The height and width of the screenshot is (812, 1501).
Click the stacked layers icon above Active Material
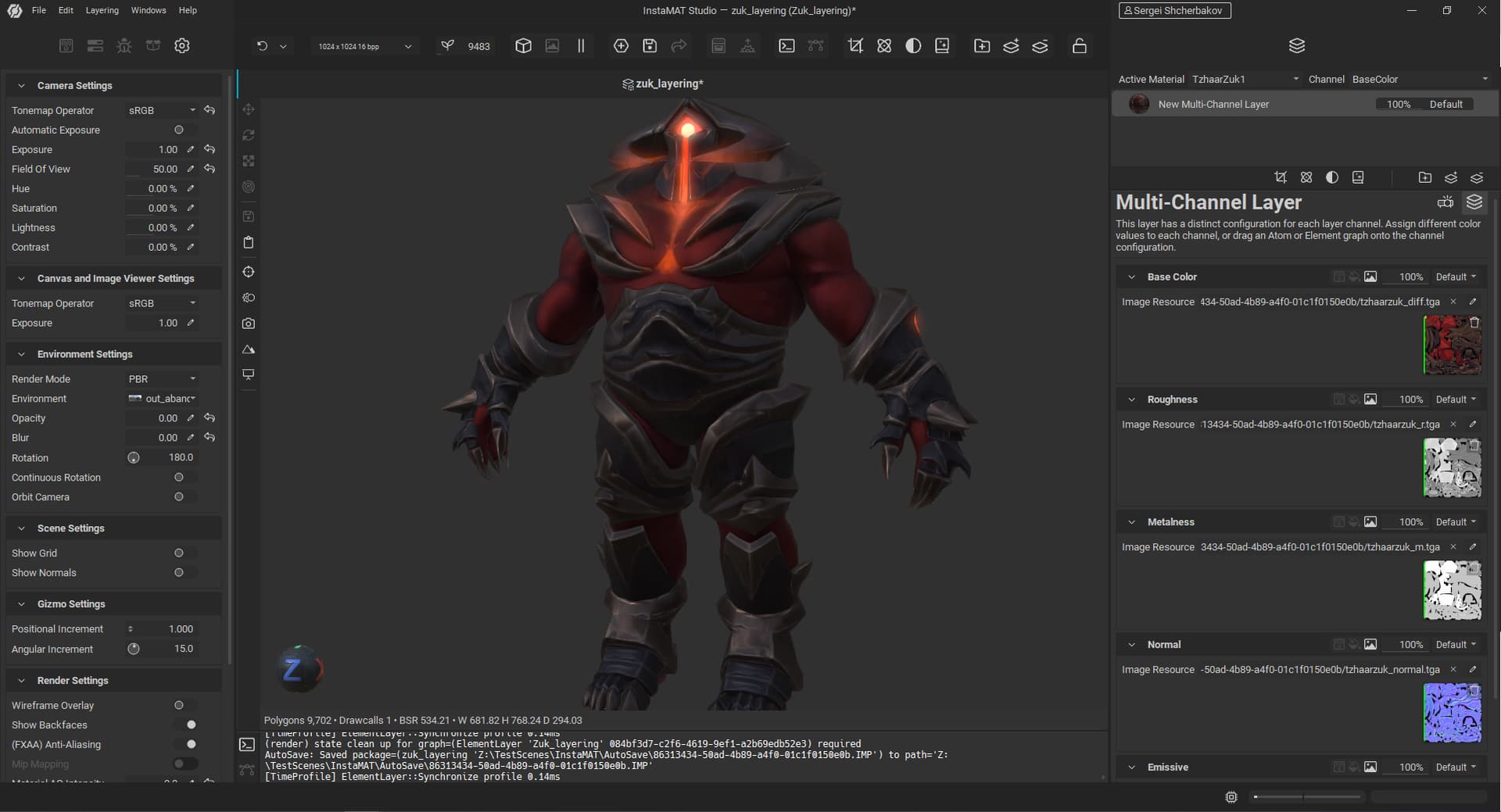pos(1296,46)
